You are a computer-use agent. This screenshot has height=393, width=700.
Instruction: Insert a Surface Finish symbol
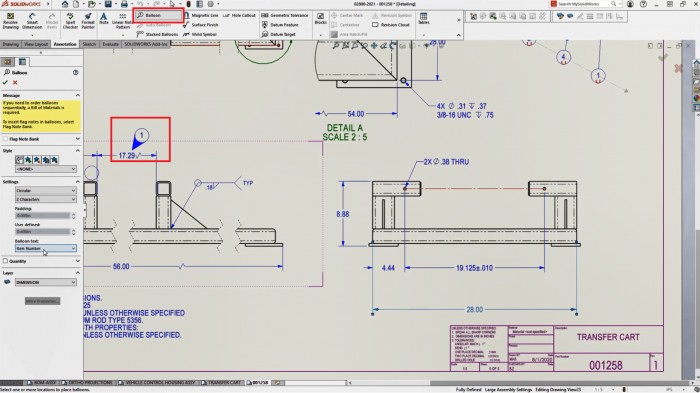201,25
